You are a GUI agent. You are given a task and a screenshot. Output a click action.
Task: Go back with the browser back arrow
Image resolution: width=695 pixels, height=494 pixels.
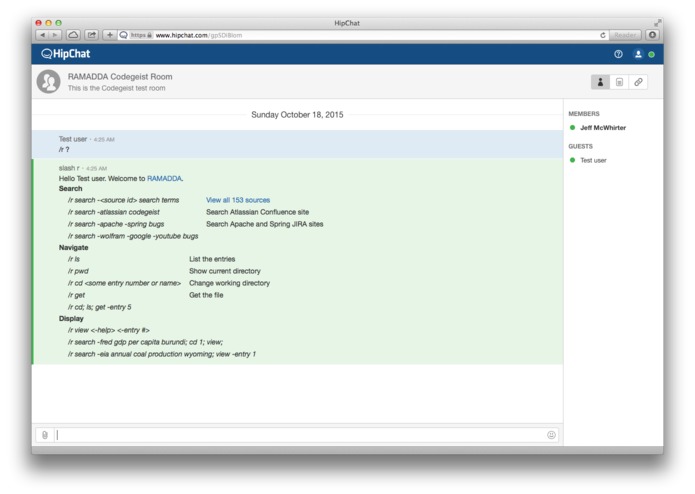click(43, 35)
